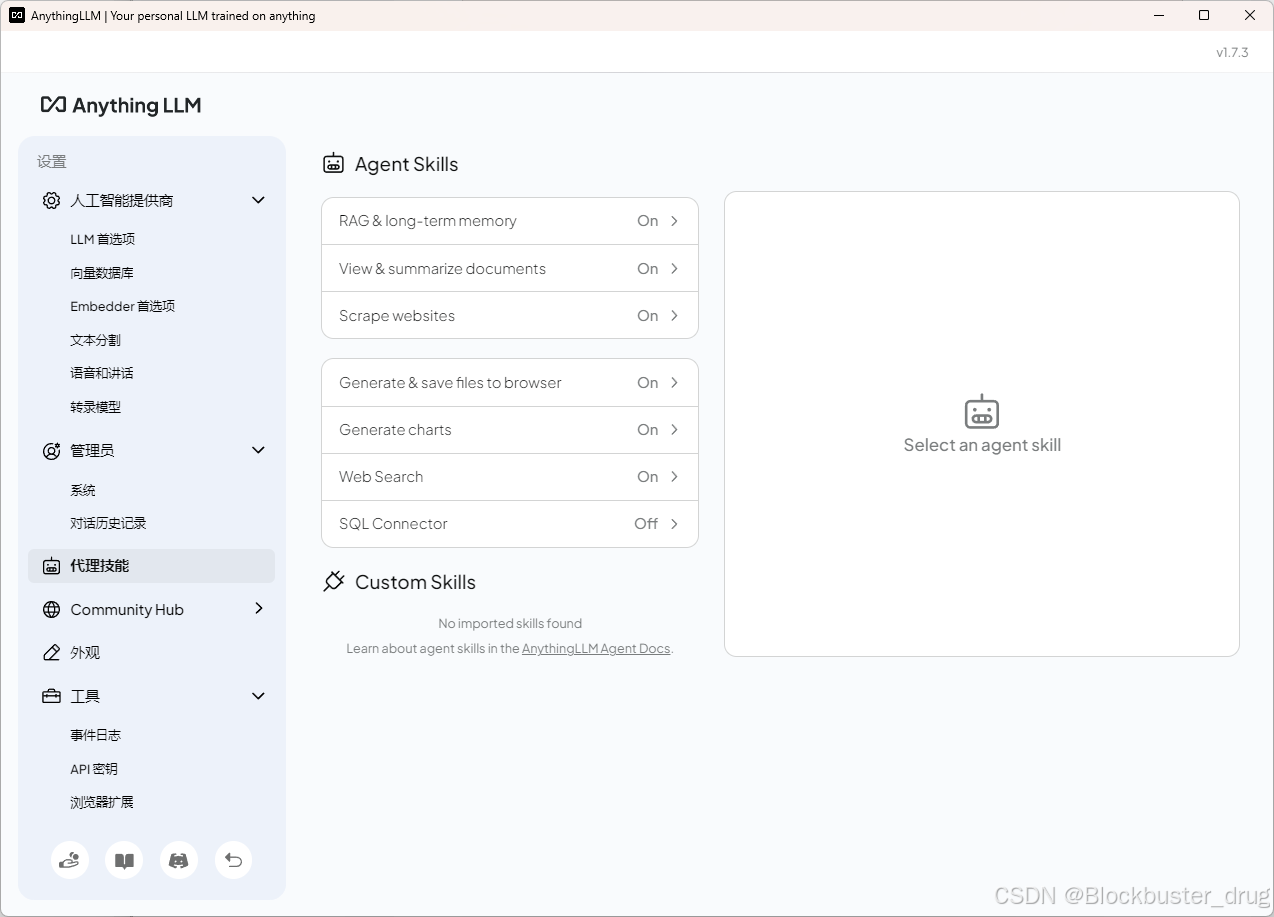Open View & summarize documents arrow
This screenshot has height=917, width=1274.
(x=675, y=268)
